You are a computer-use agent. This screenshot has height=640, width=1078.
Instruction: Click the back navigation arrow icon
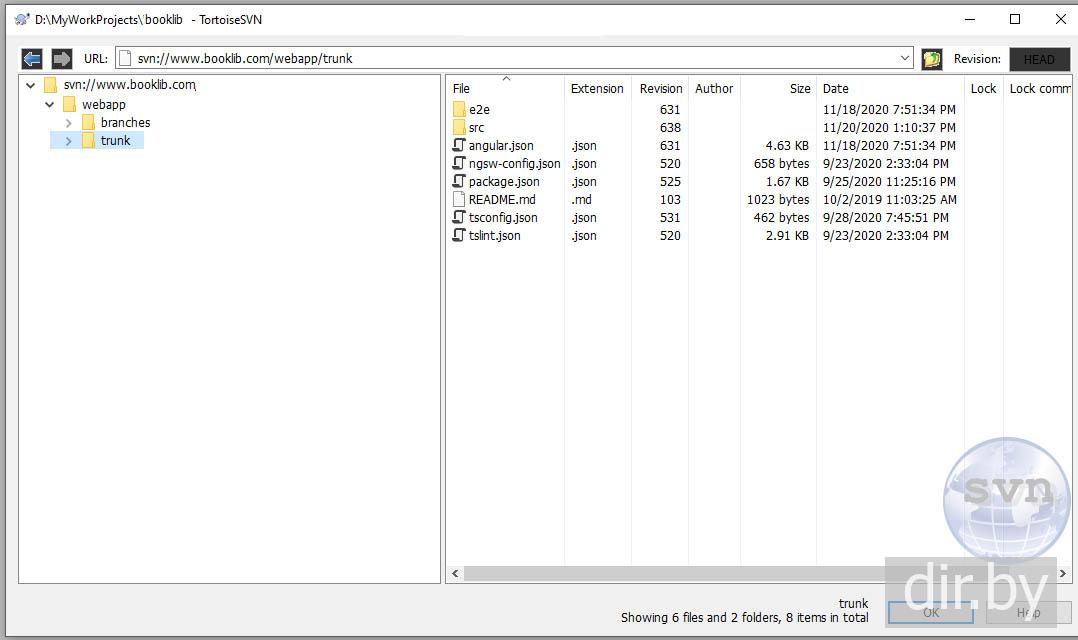[x=32, y=58]
